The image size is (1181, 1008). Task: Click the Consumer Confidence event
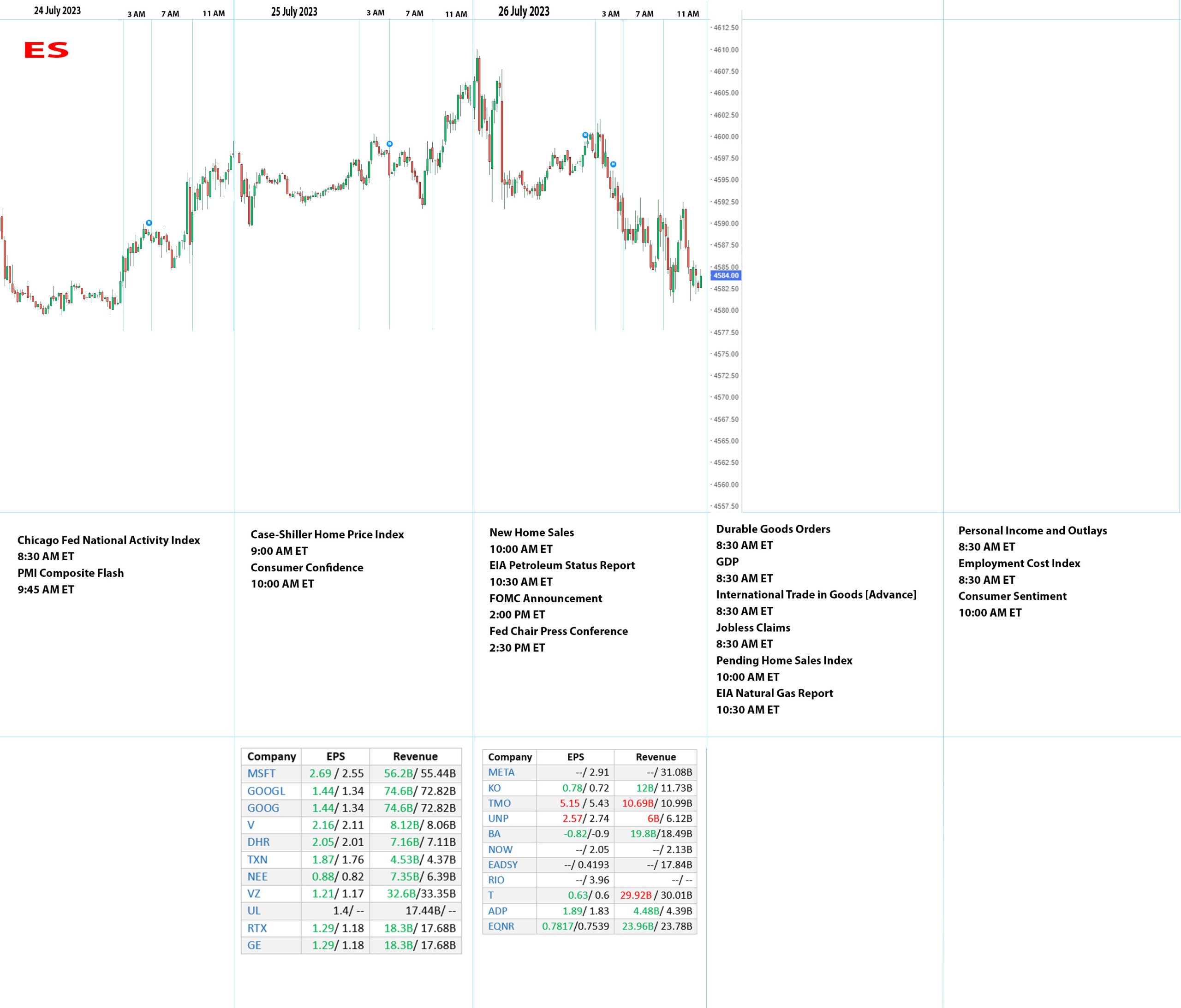click(307, 568)
